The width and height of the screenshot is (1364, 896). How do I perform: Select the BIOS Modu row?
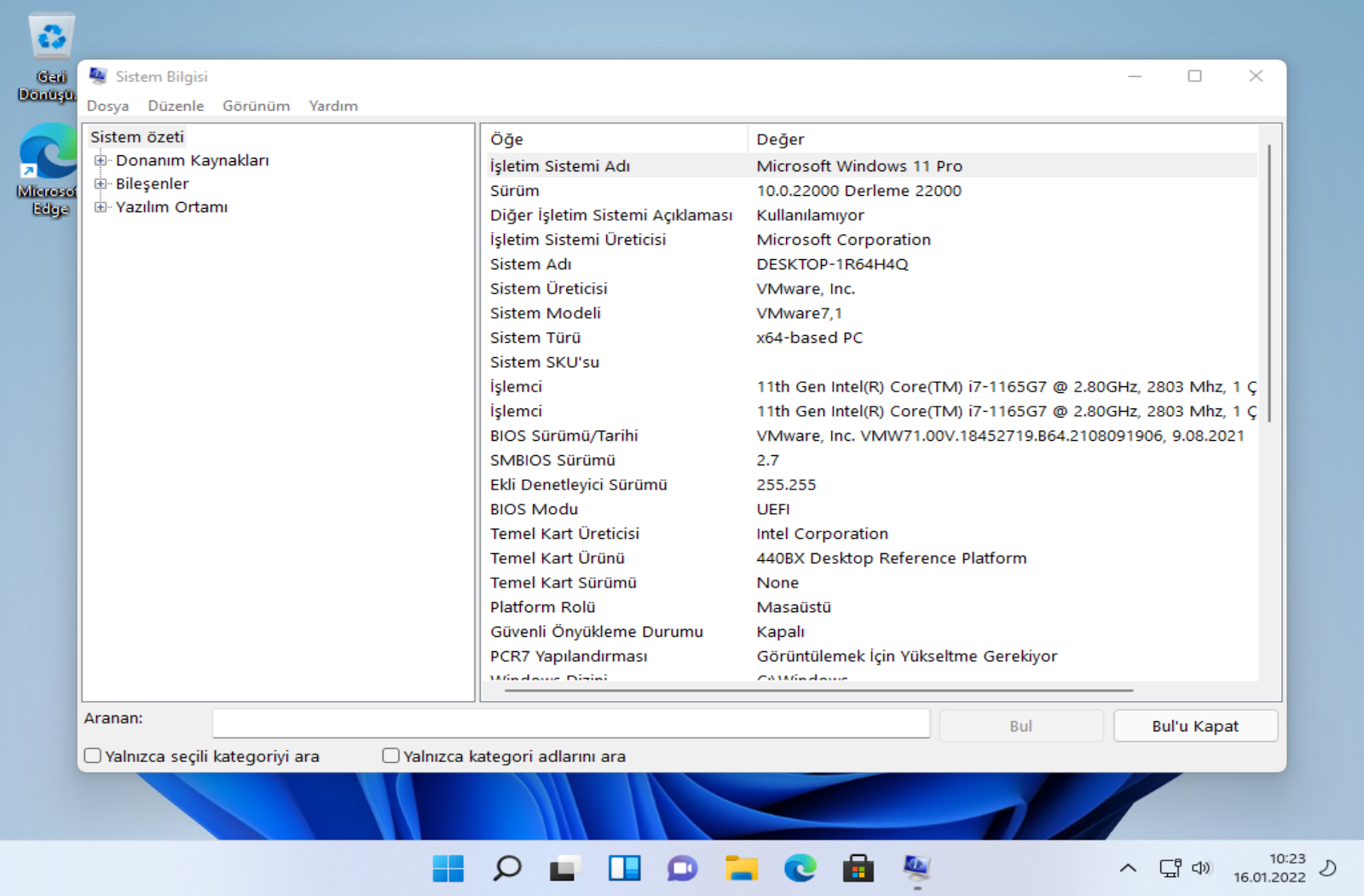click(871, 509)
